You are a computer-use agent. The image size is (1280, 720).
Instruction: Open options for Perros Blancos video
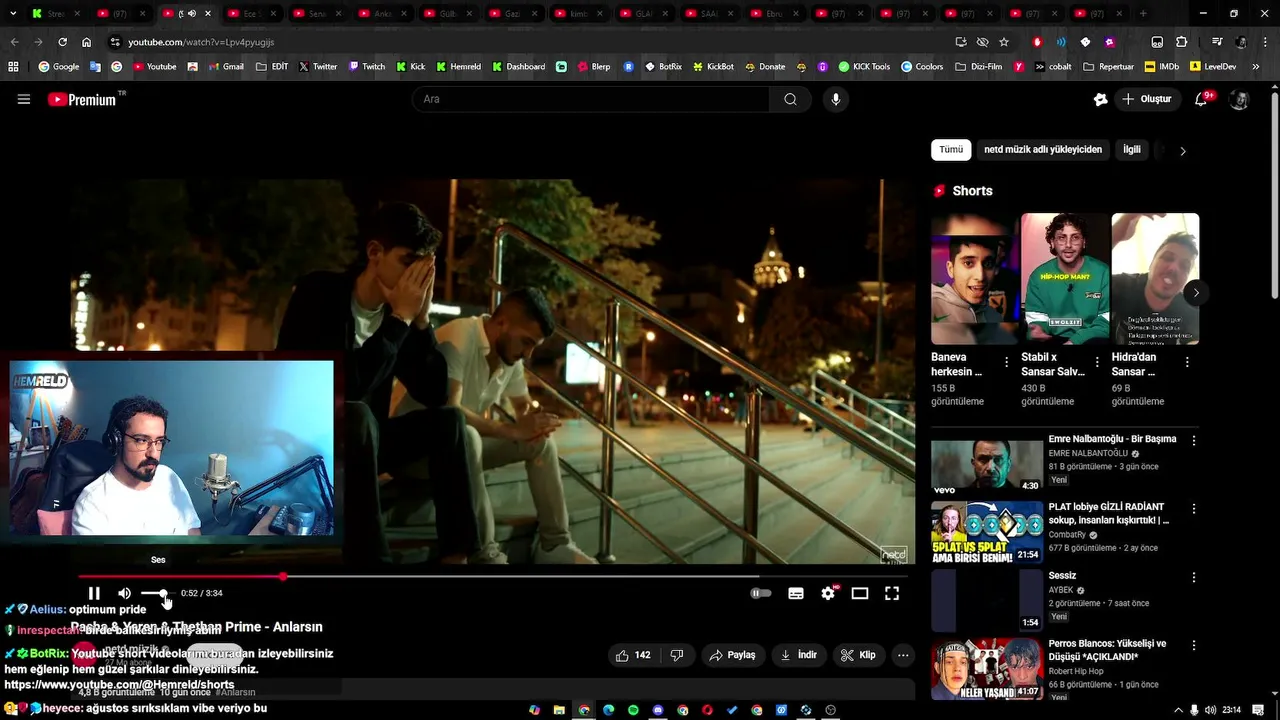click(1193, 645)
